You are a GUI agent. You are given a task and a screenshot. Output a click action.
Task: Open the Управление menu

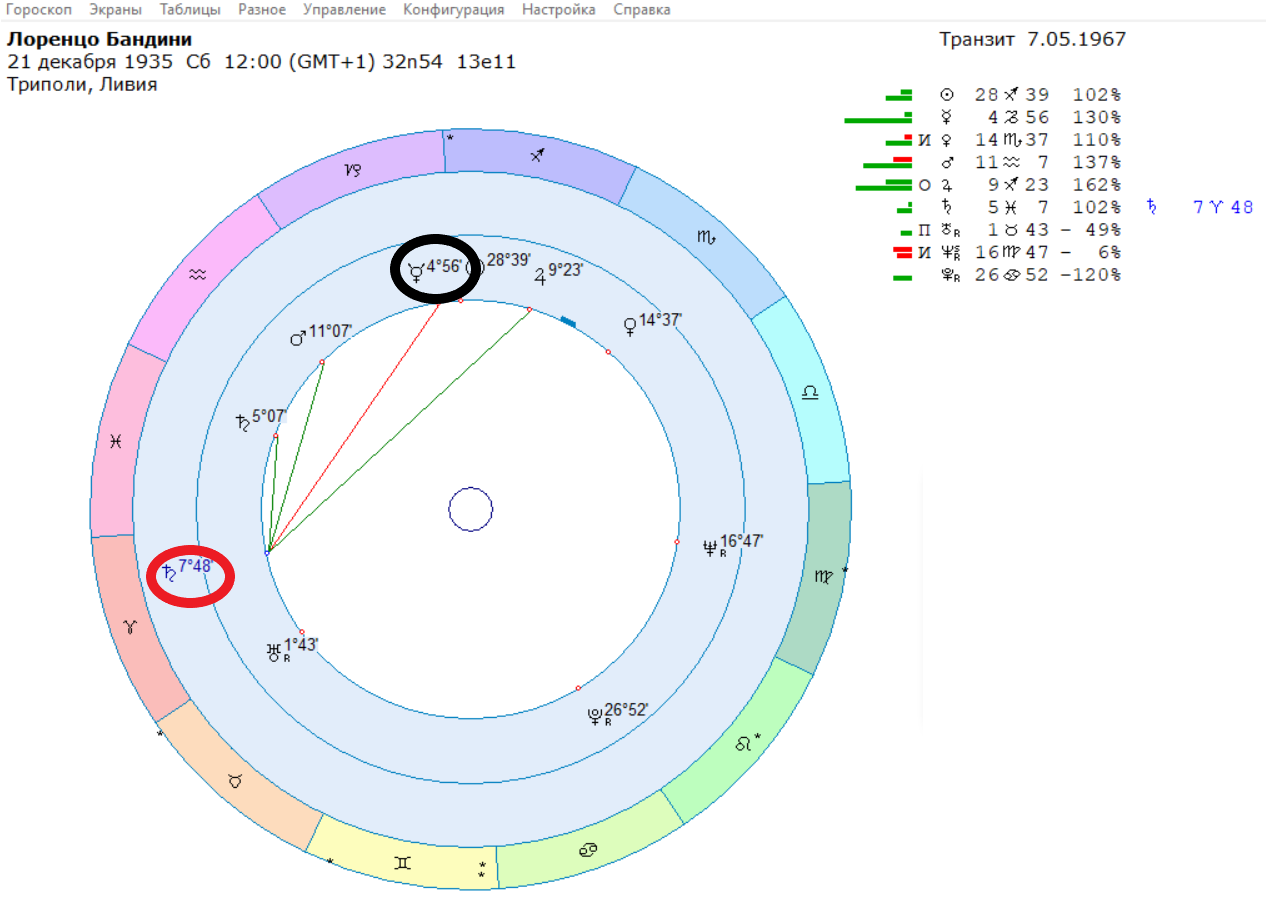pos(345,9)
